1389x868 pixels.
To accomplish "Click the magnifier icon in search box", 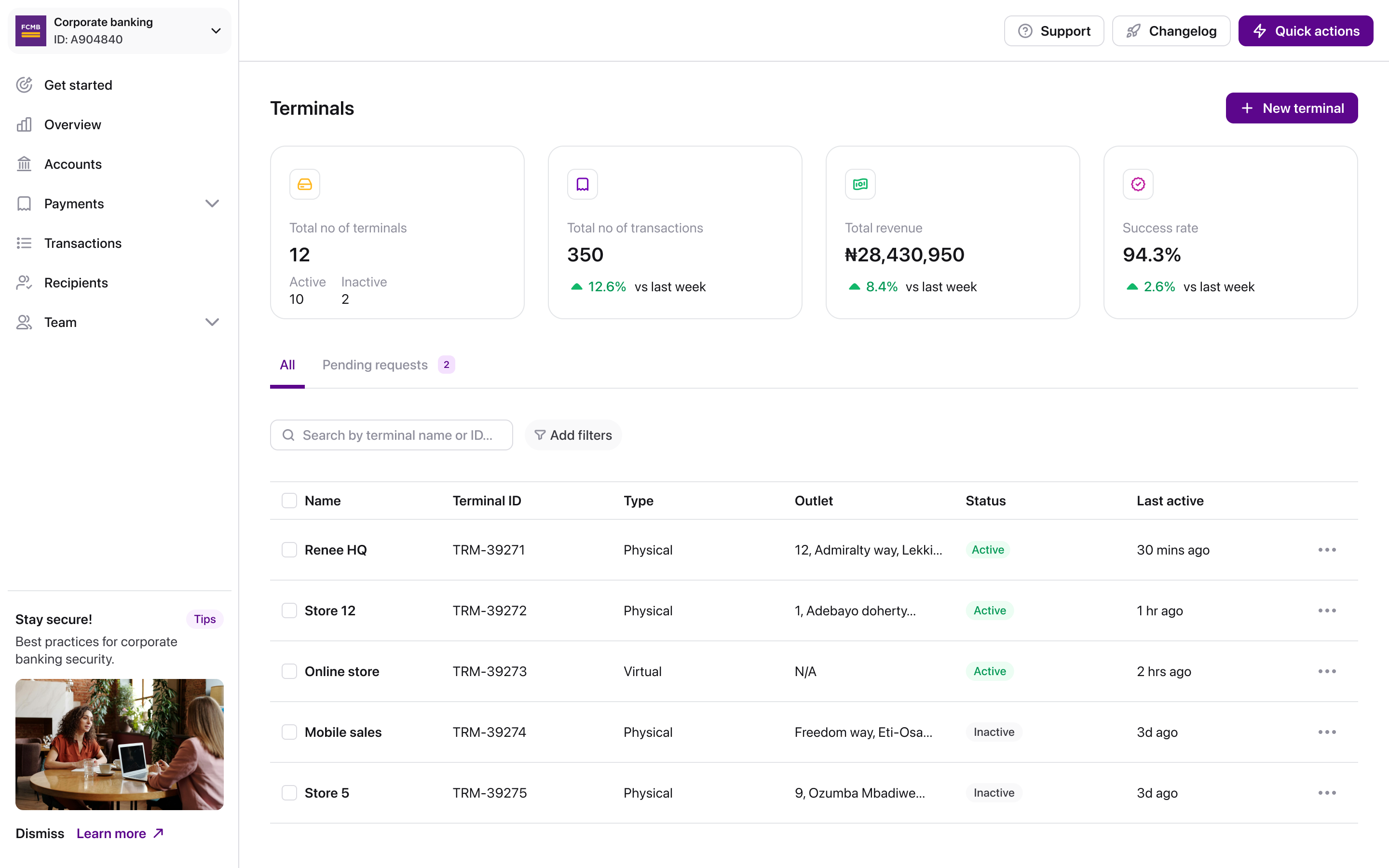I will coord(289,435).
